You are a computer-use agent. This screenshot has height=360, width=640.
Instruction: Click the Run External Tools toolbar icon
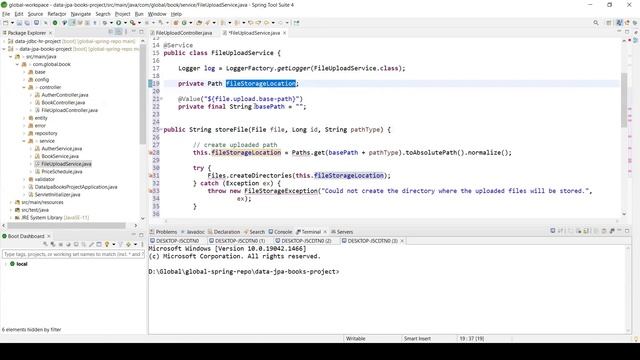pyautogui.click(x=132, y=23)
